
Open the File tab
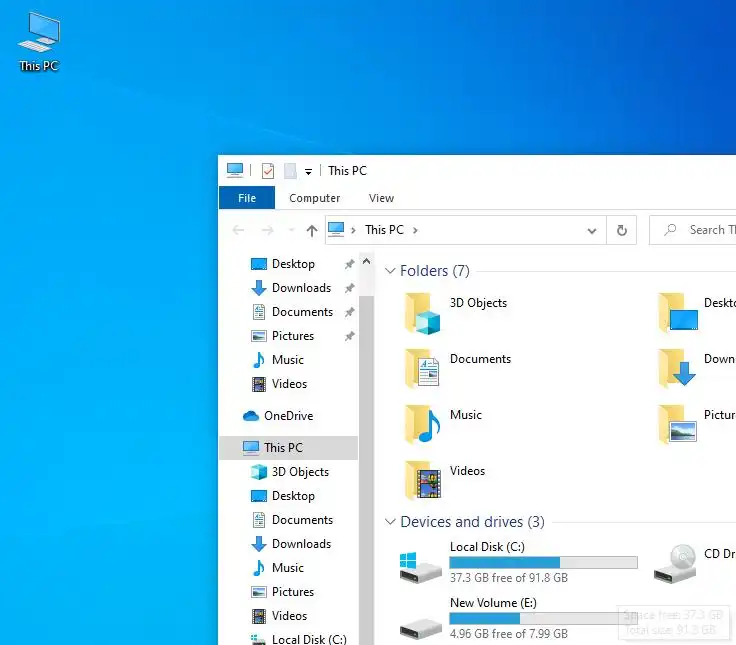click(x=247, y=198)
